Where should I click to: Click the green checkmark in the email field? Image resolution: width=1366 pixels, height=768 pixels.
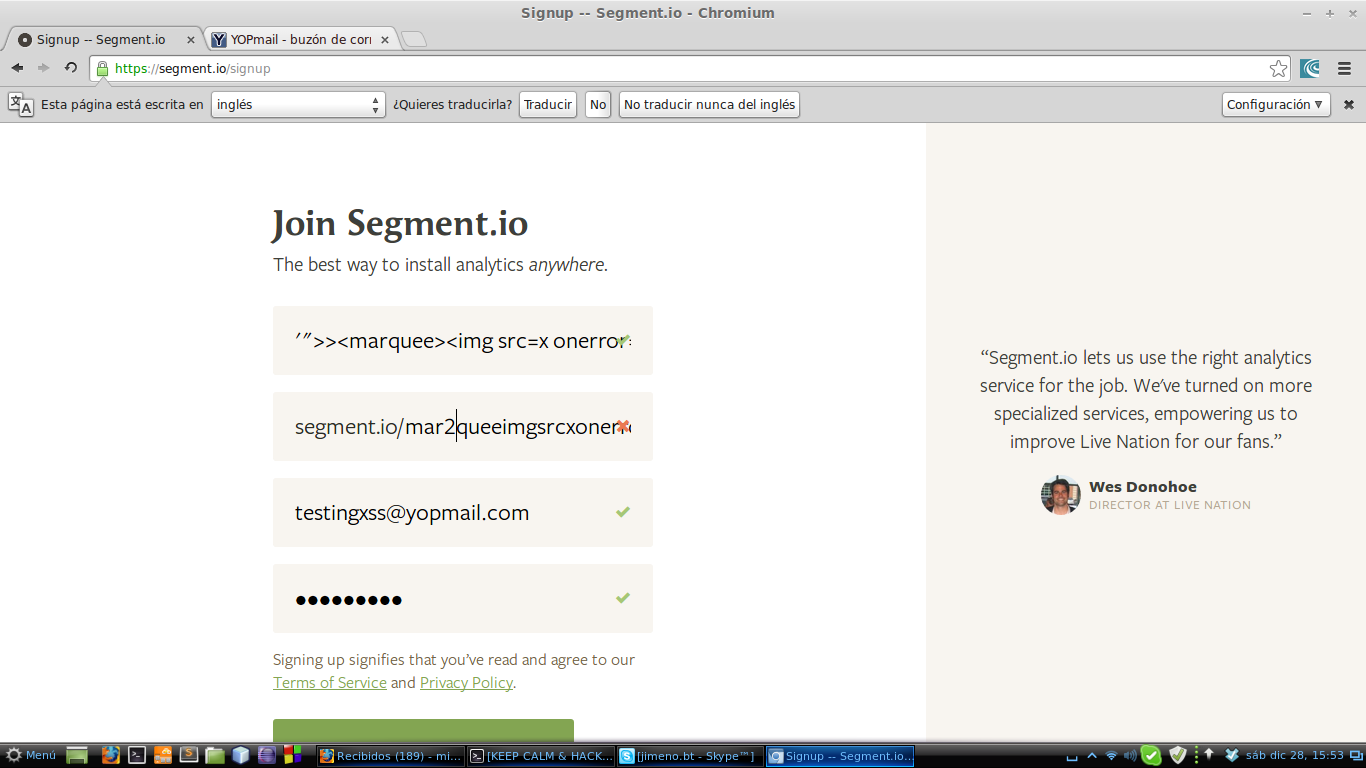[623, 512]
